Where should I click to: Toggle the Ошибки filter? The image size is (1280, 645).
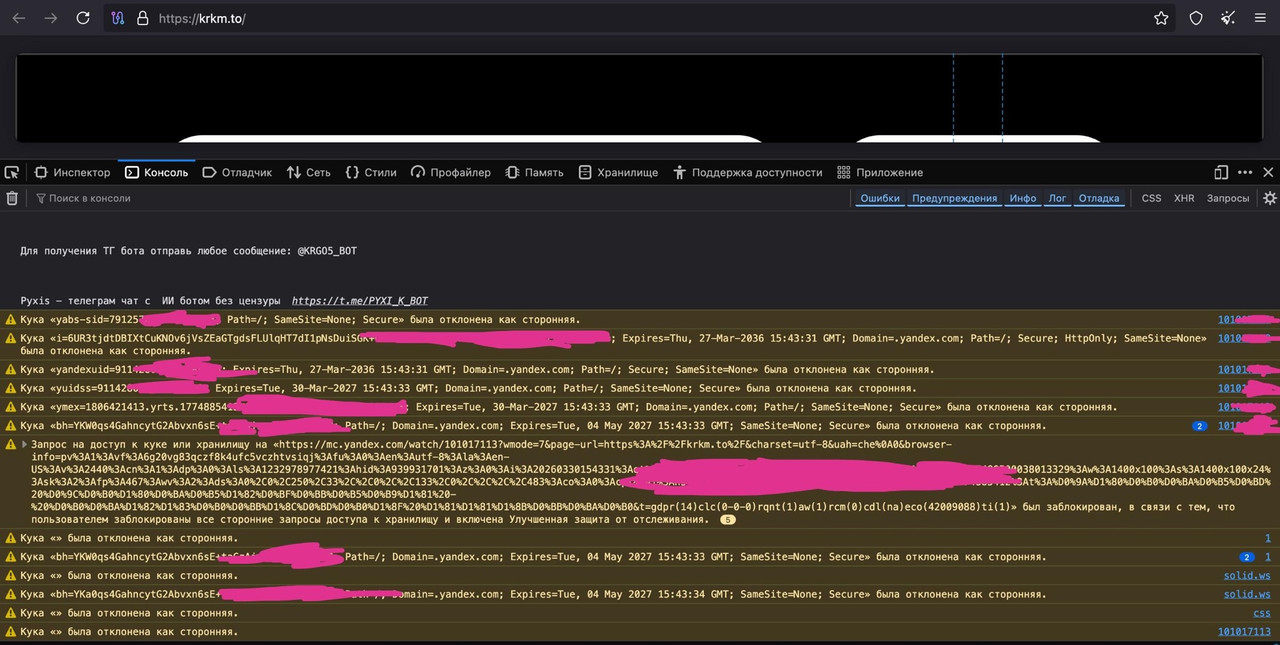[x=880, y=198]
